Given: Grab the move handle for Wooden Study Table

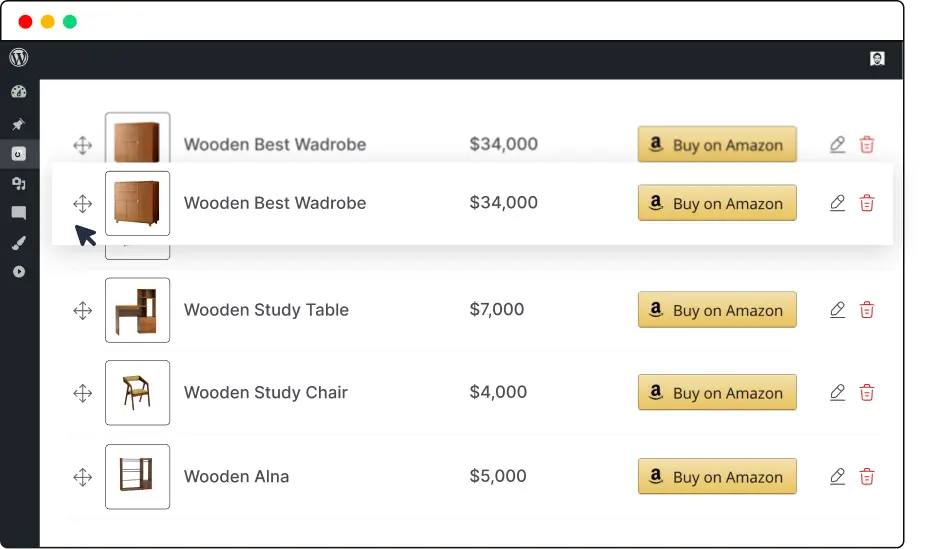Looking at the screenshot, I should pos(83,311).
